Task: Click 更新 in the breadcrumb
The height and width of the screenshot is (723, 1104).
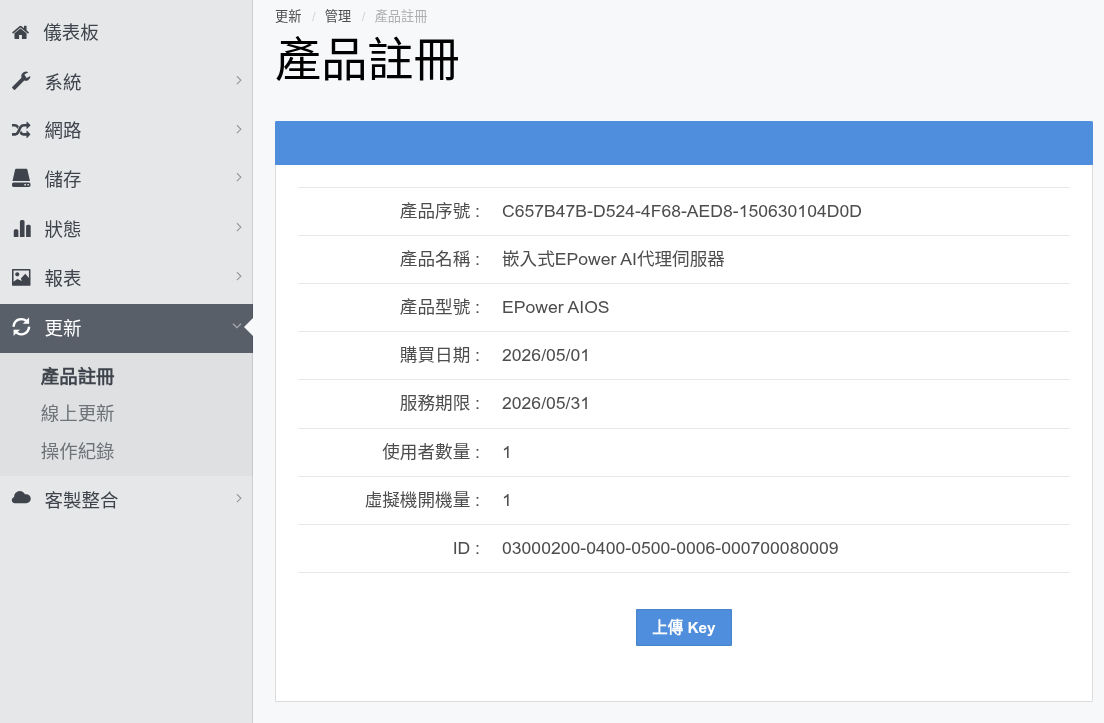Action: [x=288, y=16]
